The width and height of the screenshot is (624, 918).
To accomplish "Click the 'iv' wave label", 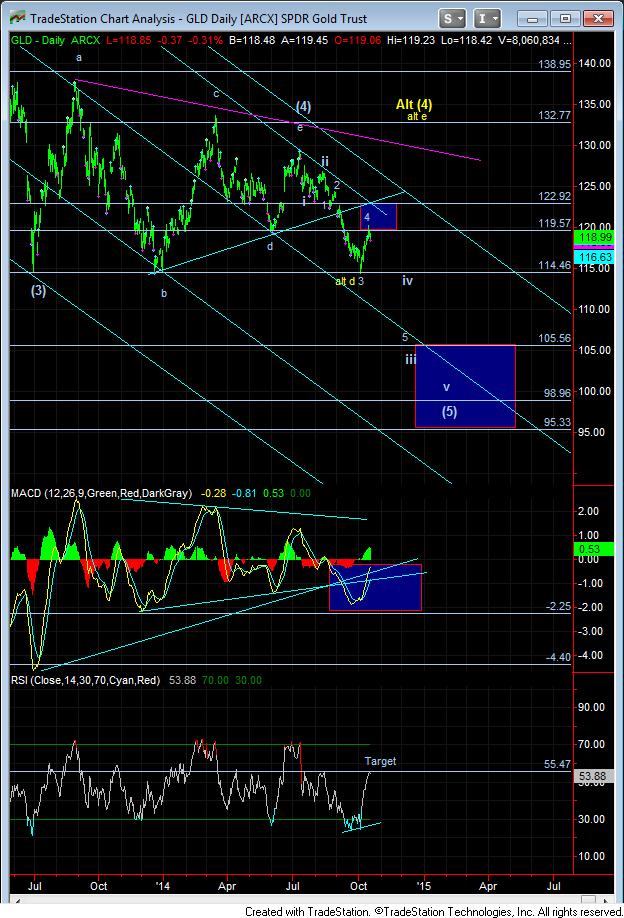I will (x=407, y=281).
